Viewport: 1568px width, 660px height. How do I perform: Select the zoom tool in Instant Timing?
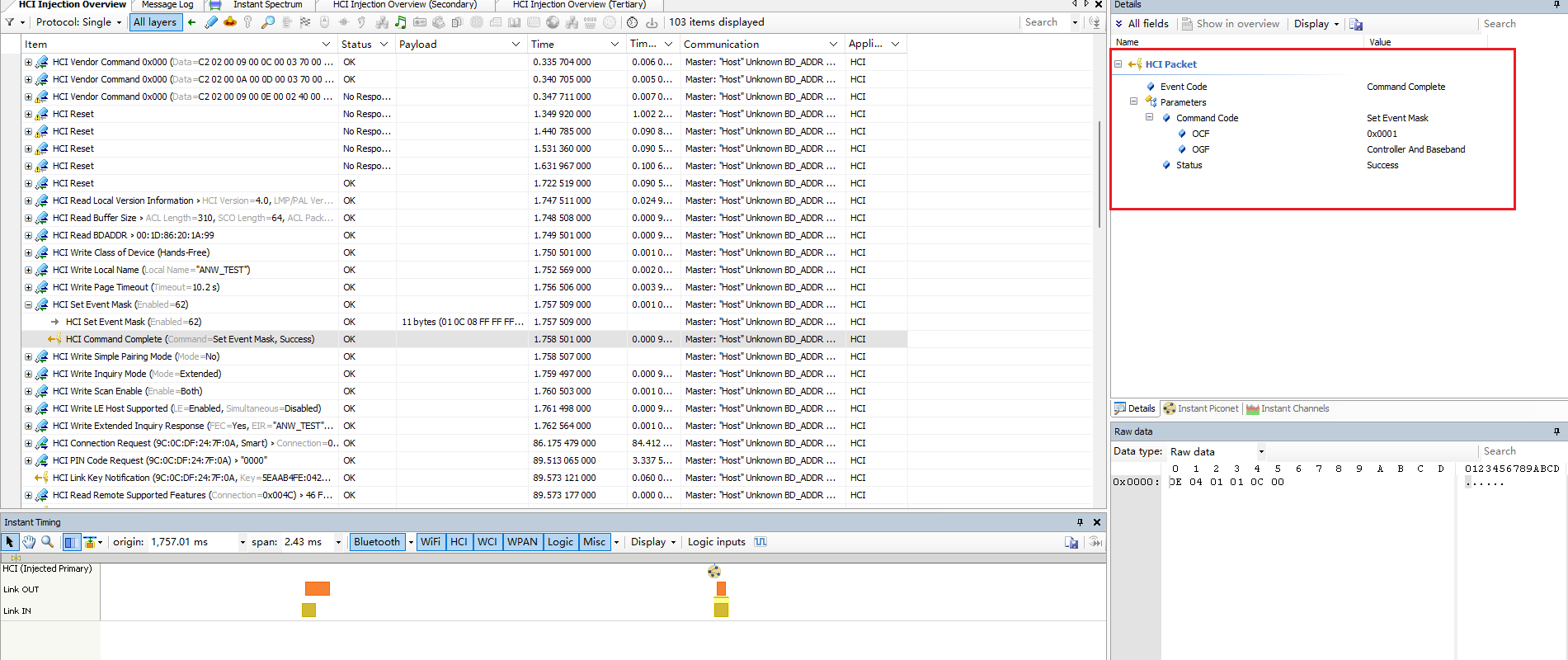tap(48, 542)
